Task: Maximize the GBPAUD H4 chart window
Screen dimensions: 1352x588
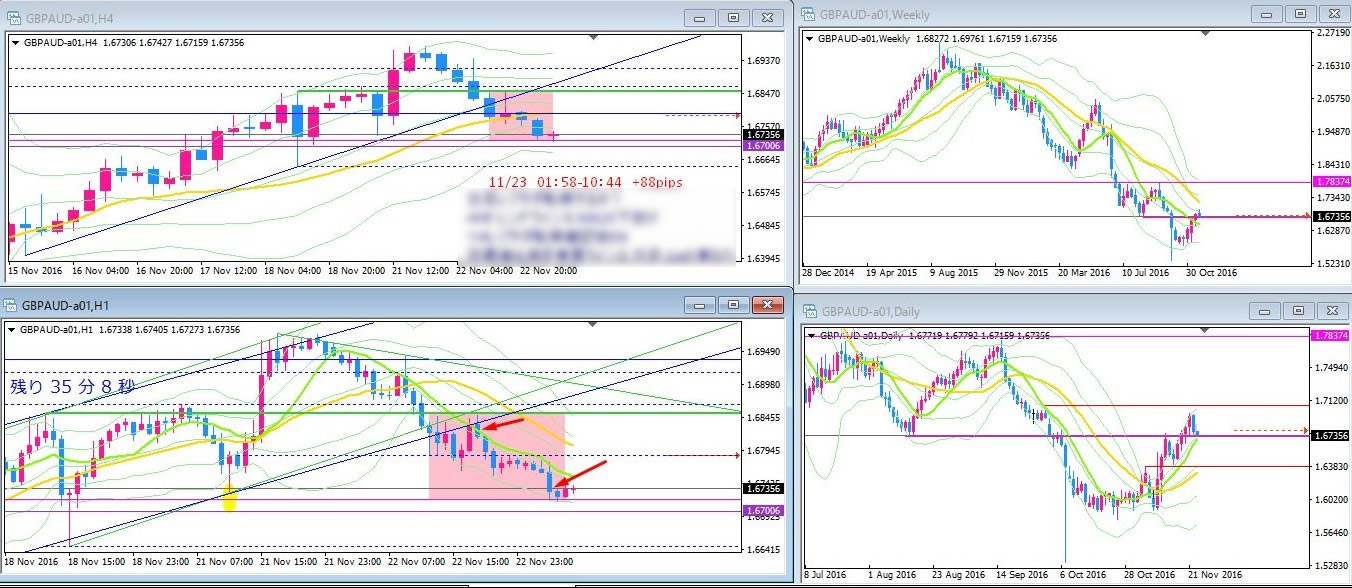Action: coord(733,17)
